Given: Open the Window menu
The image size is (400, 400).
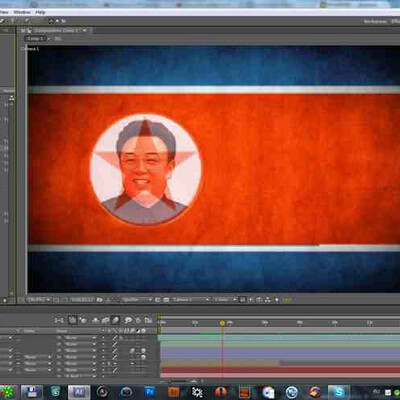Looking at the screenshot, I should pos(22,12).
